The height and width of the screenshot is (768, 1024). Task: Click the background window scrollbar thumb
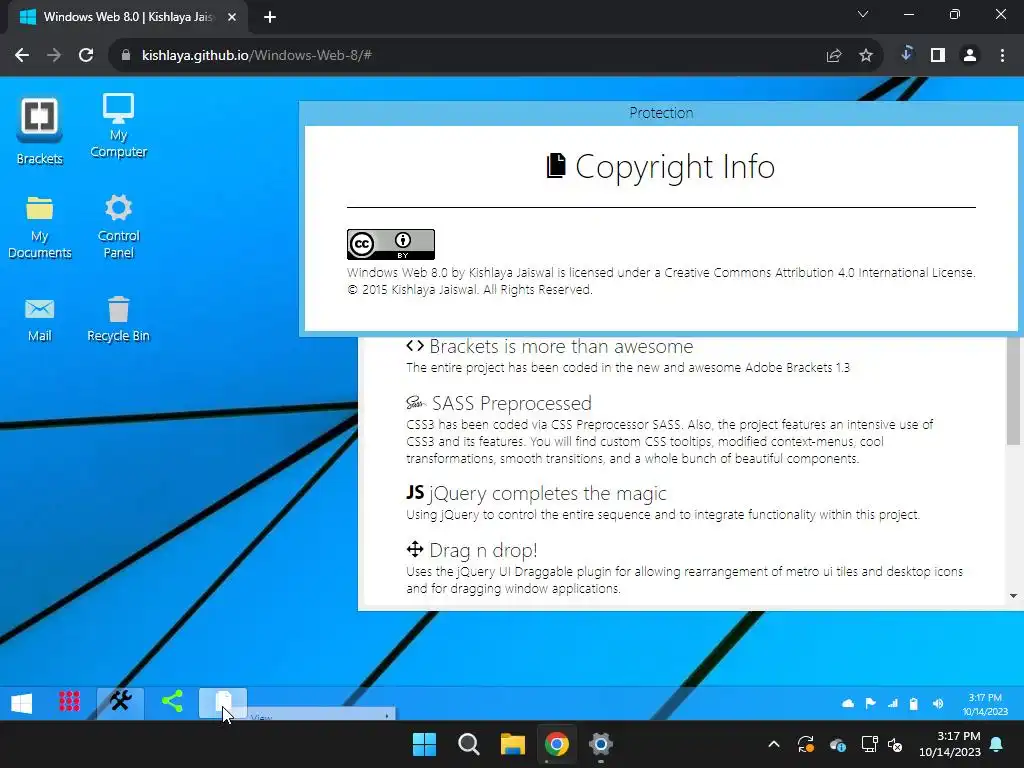(x=1013, y=392)
